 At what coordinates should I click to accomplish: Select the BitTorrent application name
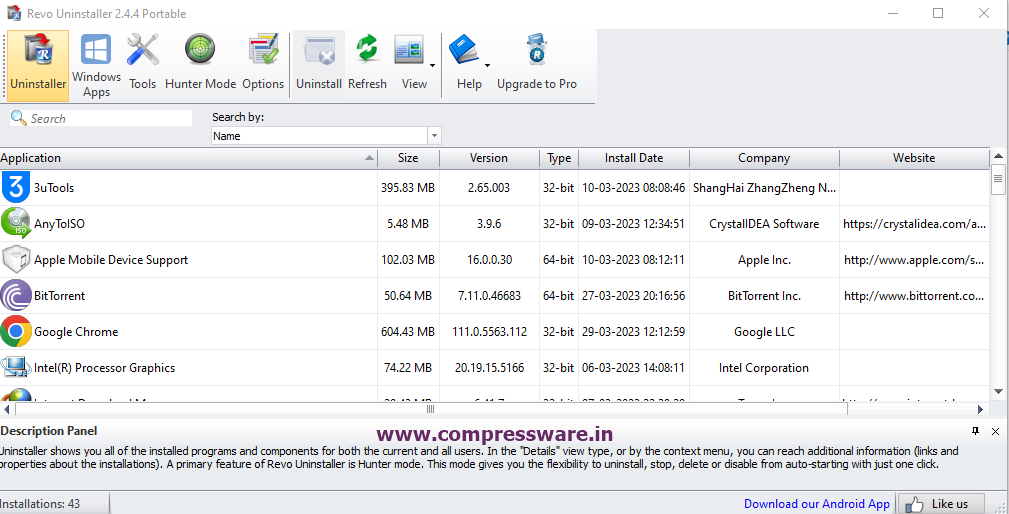[59, 296]
